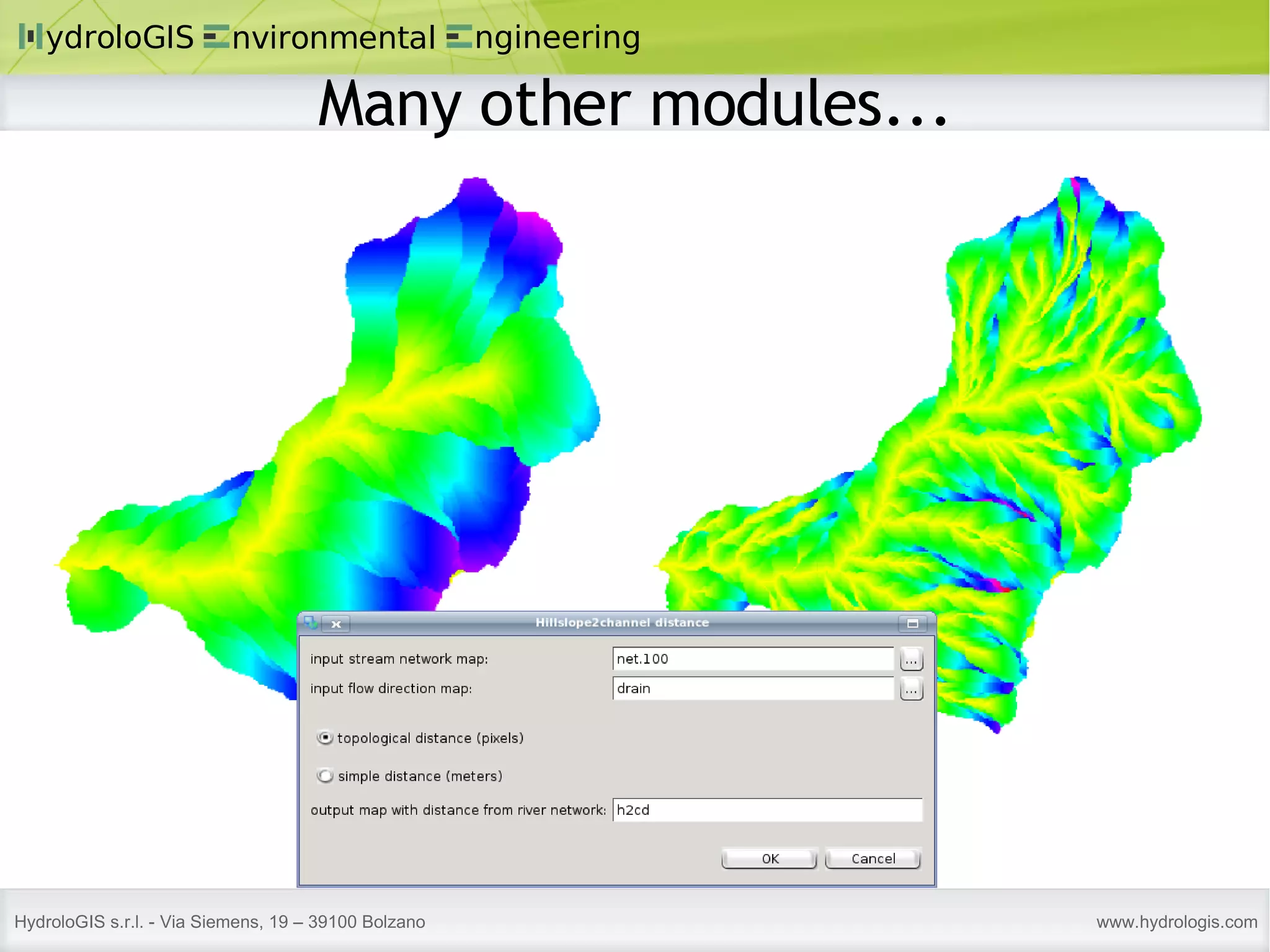Click the 'input stream network map:' label
1270x952 pixels.
coord(399,659)
